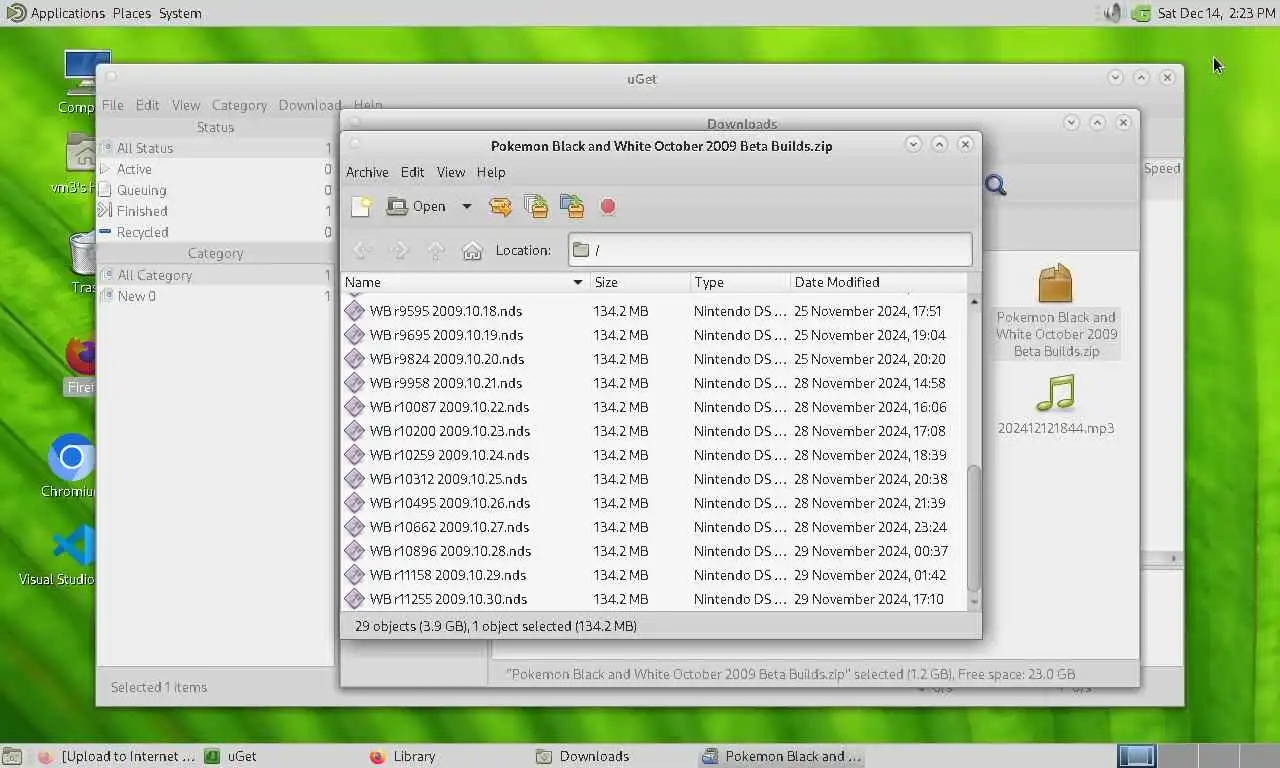Click the Name column sort arrow
The image size is (1280, 768).
pyautogui.click(x=577, y=283)
